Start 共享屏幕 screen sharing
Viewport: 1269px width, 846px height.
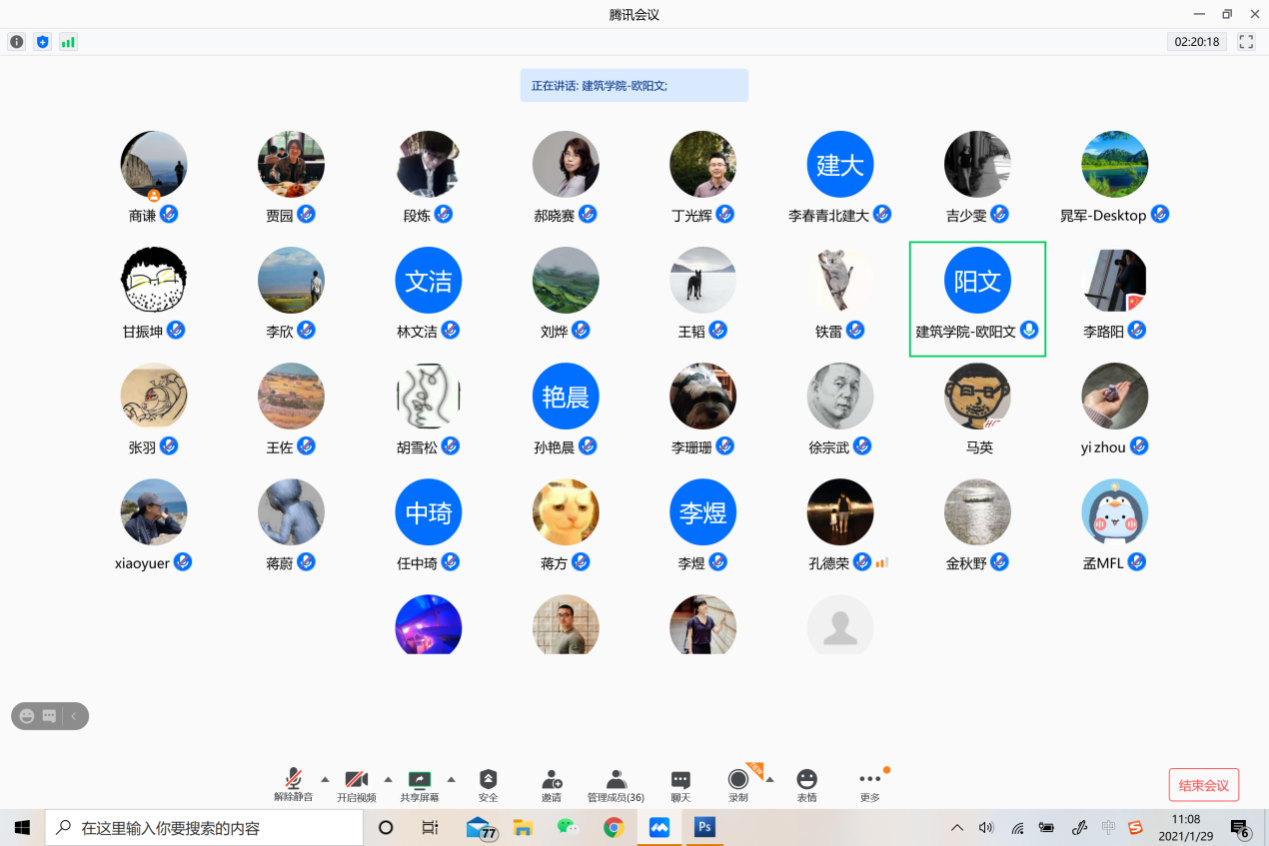click(x=420, y=784)
